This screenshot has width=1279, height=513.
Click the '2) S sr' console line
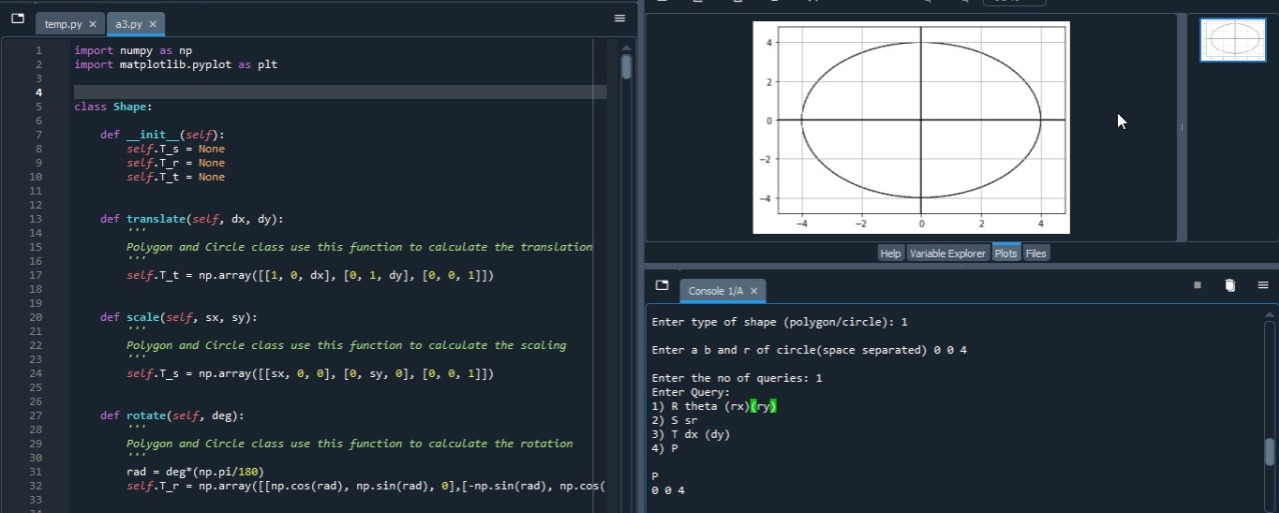click(x=675, y=420)
